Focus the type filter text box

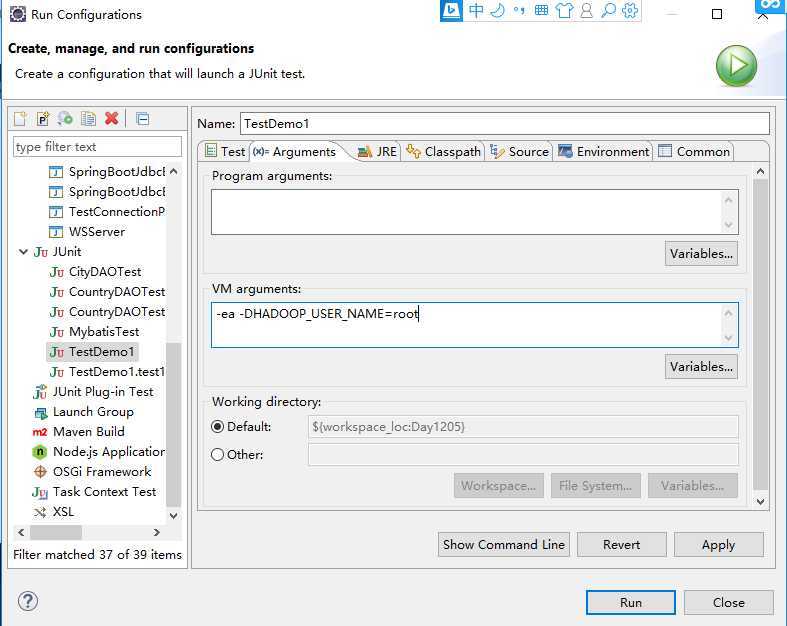(97, 147)
